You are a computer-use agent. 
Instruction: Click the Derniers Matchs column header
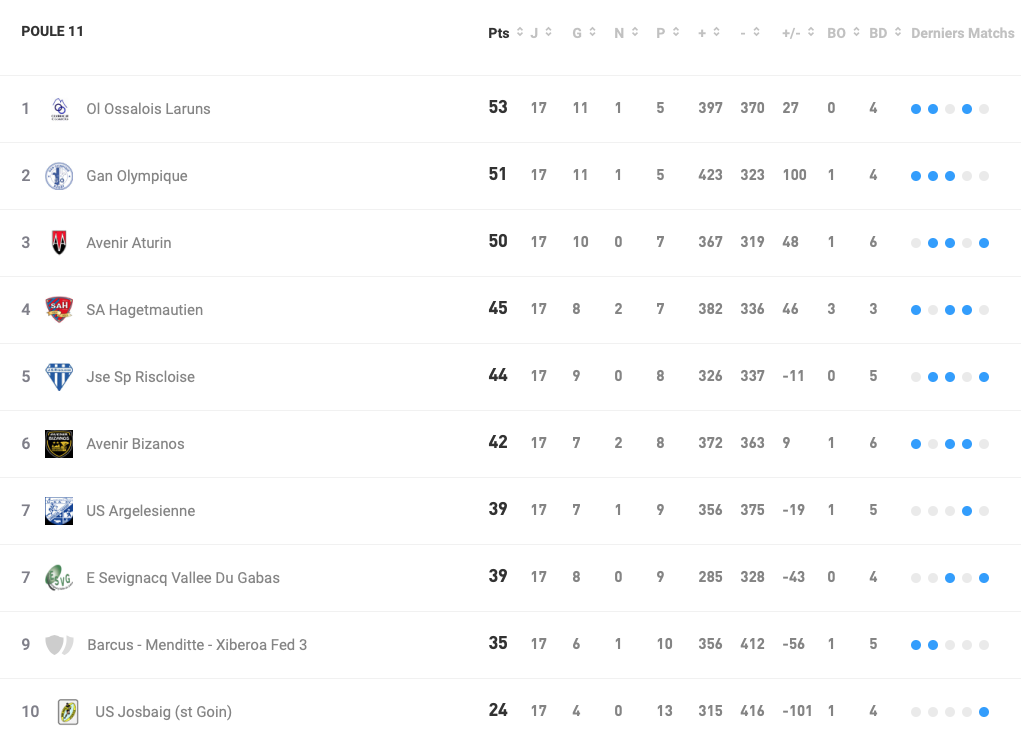click(x=962, y=33)
